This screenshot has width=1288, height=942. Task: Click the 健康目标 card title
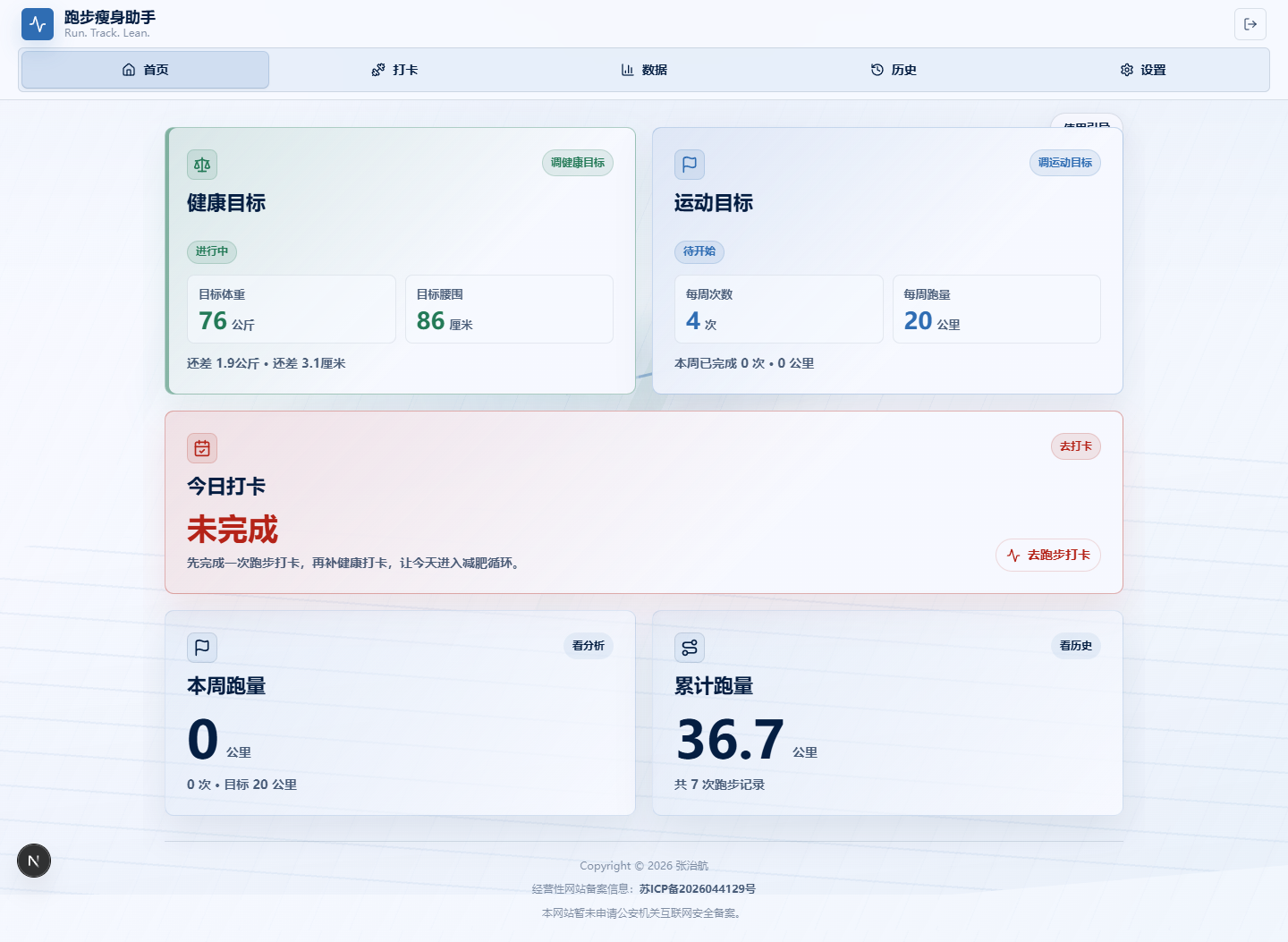[226, 203]
